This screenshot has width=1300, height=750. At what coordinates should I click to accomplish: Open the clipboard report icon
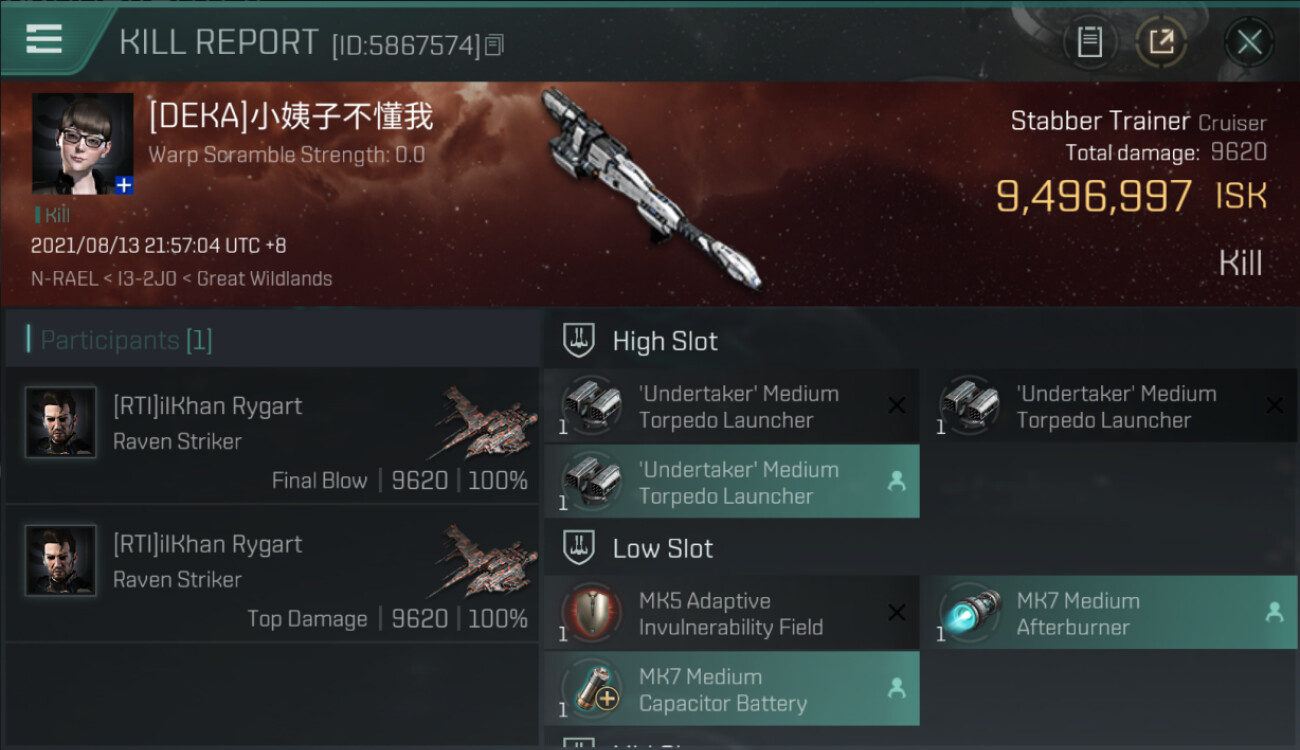pos(1090,42)
